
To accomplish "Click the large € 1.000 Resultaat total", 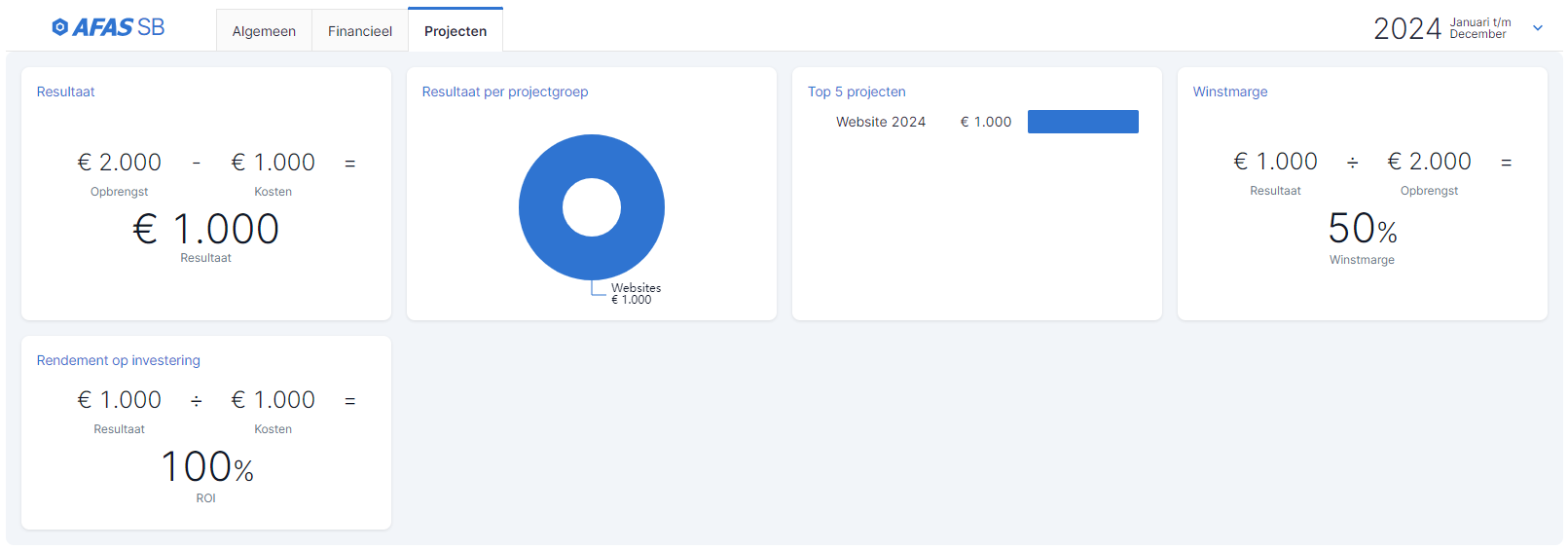I will coord(206,230).
